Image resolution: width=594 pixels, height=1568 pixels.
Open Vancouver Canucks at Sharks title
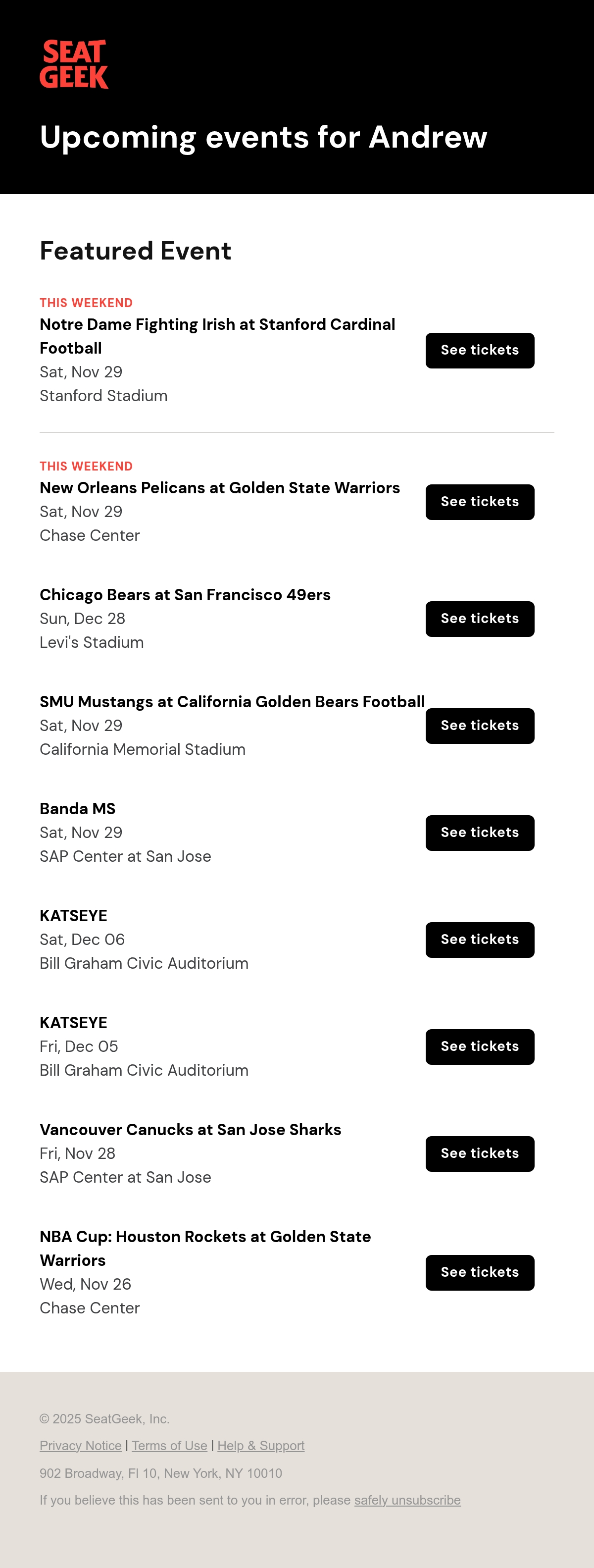191,1130
